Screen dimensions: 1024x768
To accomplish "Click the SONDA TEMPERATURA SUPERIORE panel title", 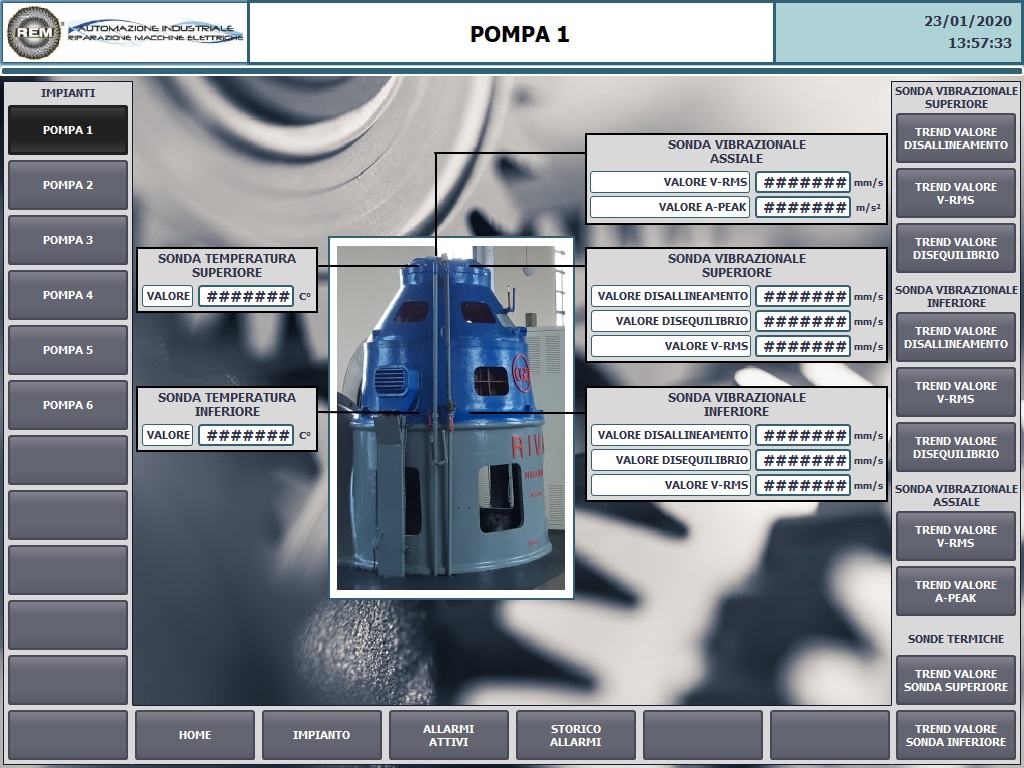I will click(x=227, y=266).
